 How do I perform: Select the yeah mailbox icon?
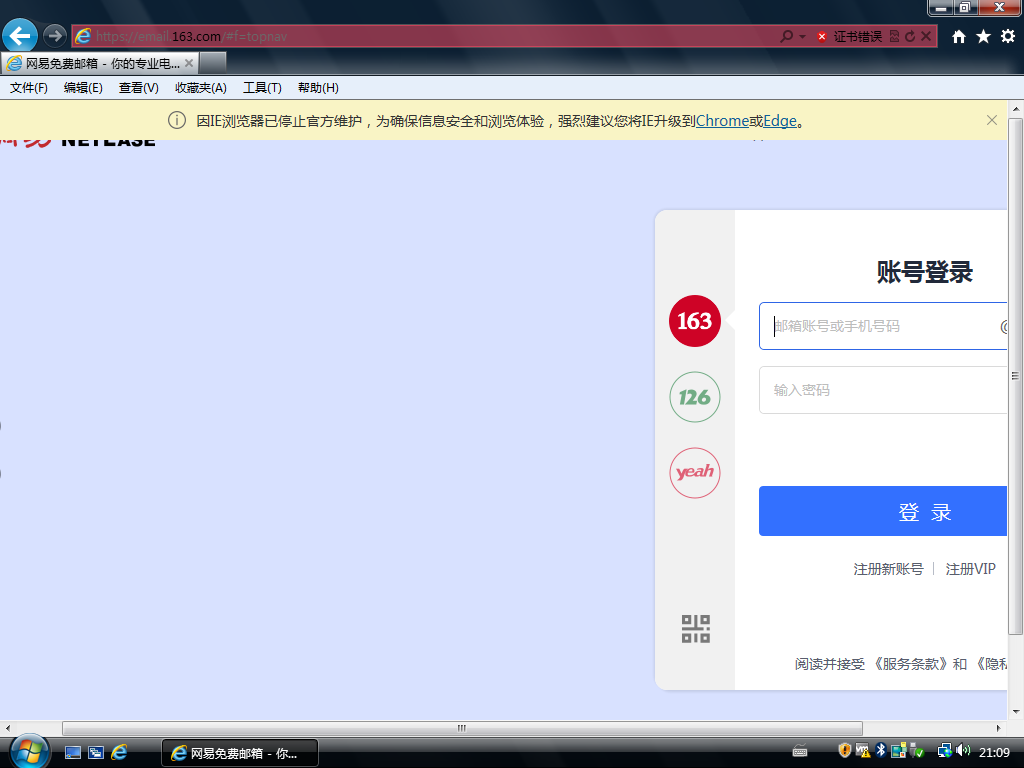[x=694, y=473]
